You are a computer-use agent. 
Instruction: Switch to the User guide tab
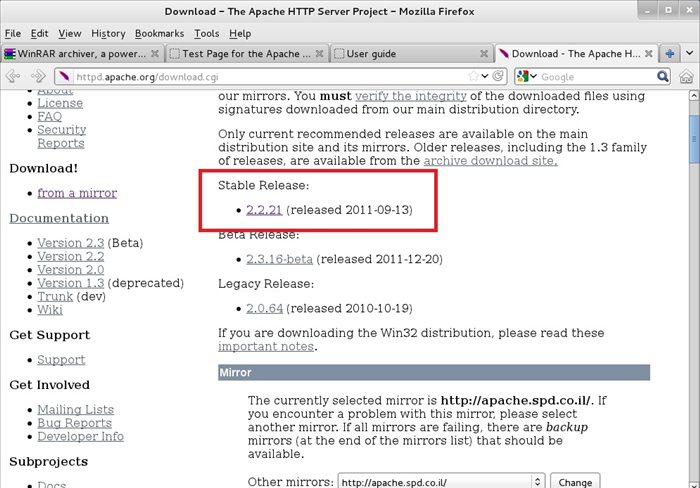pos(411,54)
